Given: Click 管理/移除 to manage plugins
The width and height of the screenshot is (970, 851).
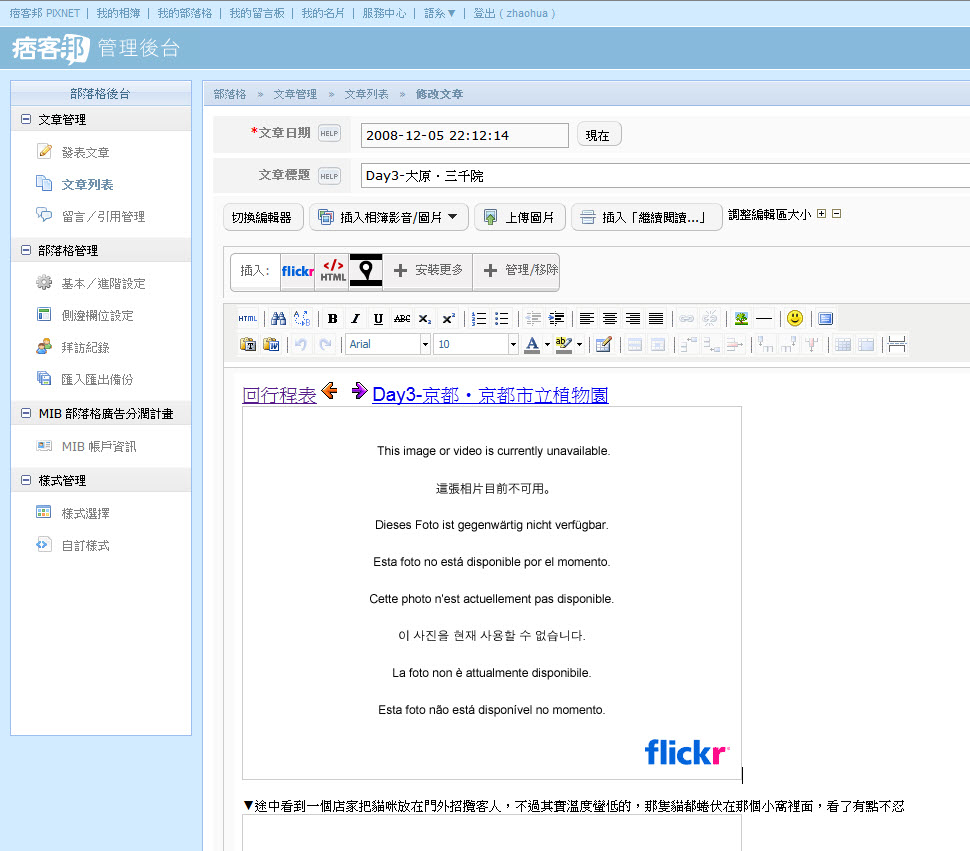Looking at the screenshot, I should click(517, 270).
